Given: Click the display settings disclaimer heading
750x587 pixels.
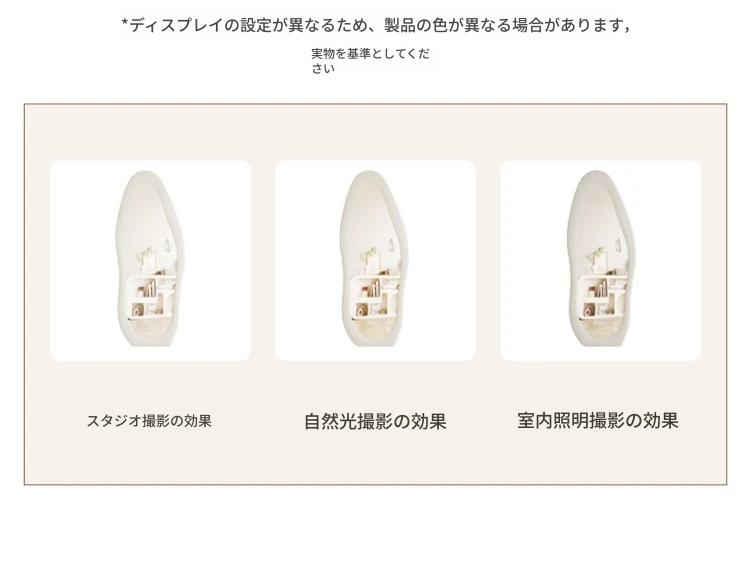Looking at the screenshot, I should (x=376, y=25).
